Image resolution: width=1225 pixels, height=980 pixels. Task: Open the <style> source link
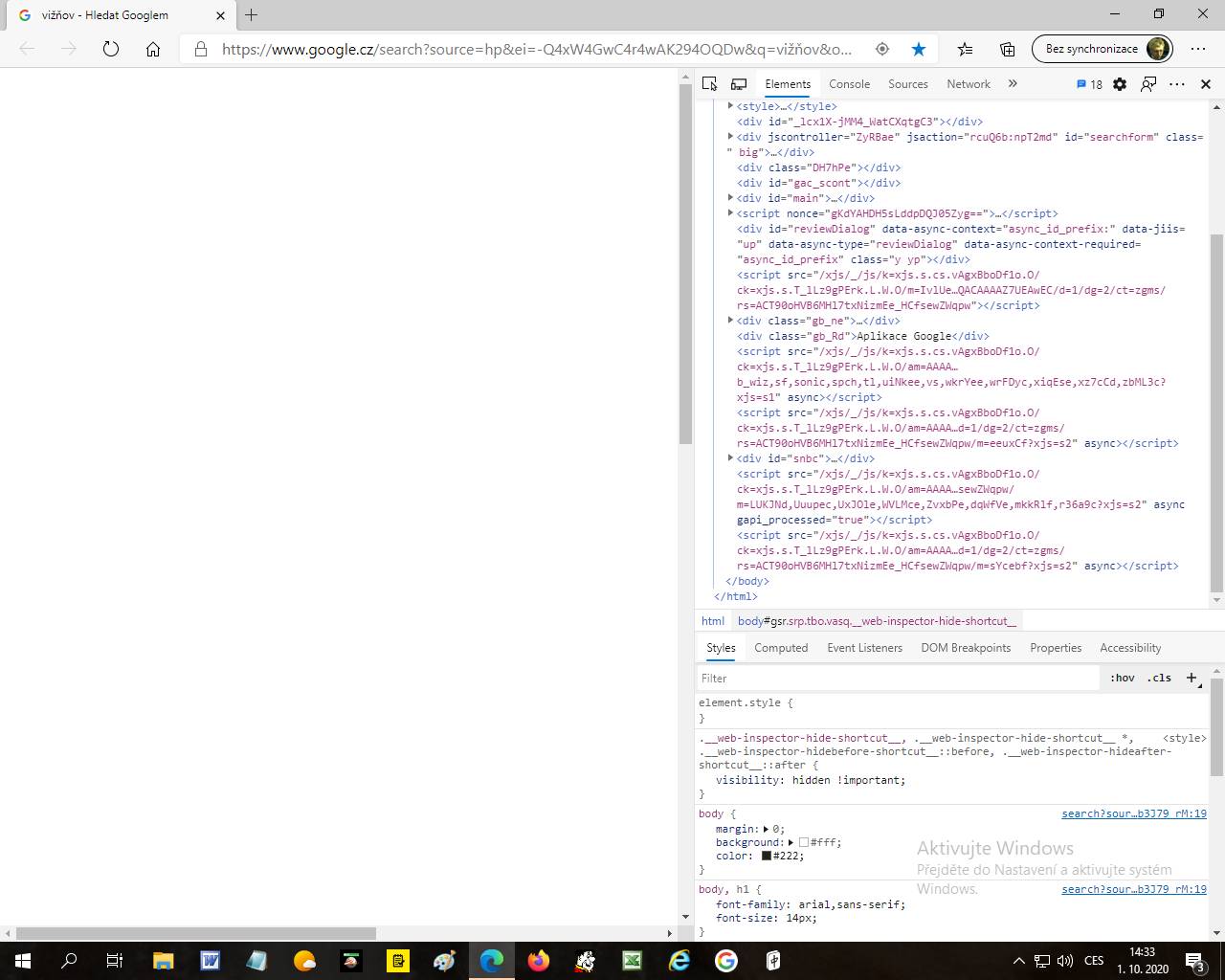[1185, 738]
